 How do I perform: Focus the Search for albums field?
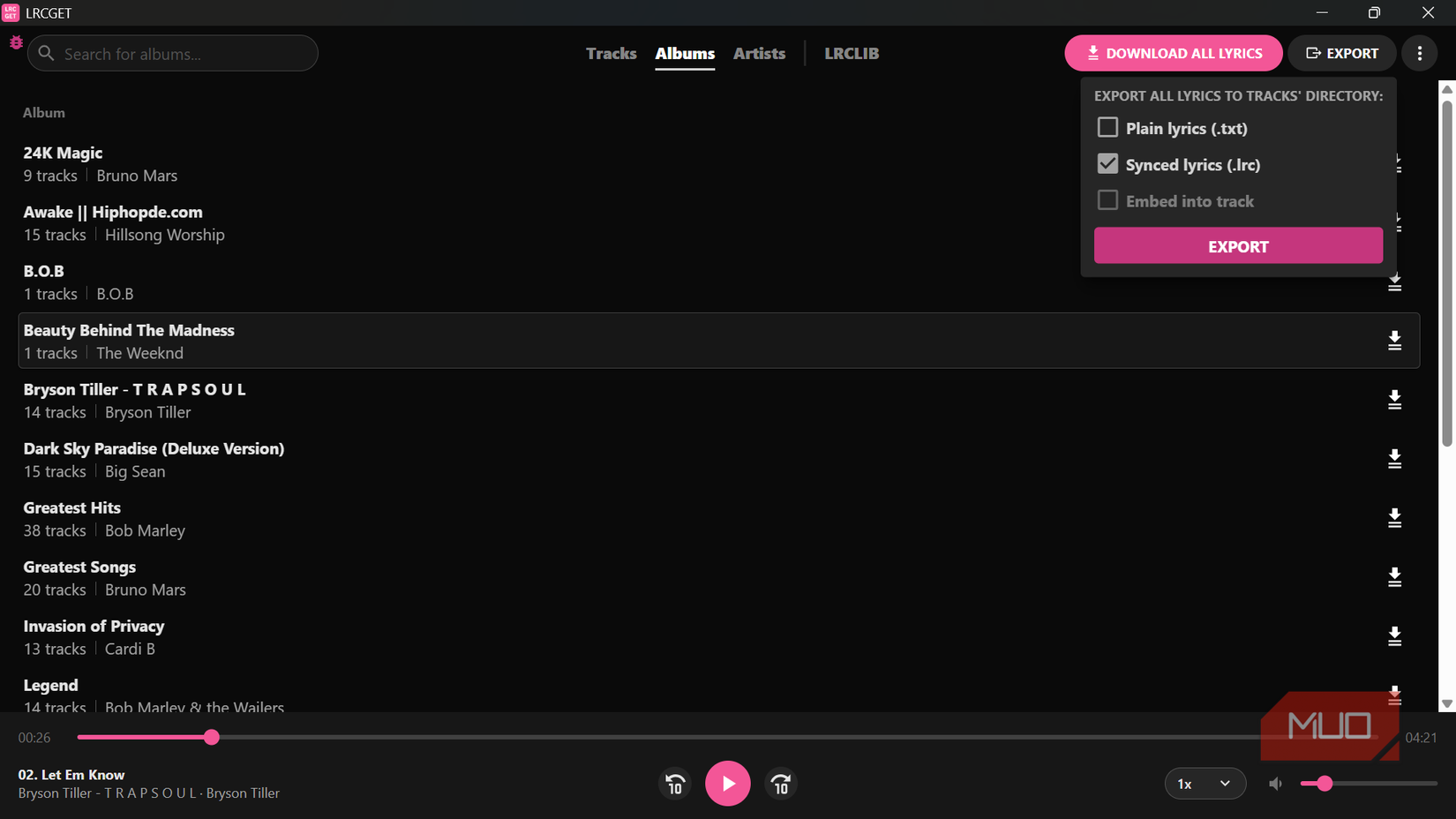click(x=173, y=53)
